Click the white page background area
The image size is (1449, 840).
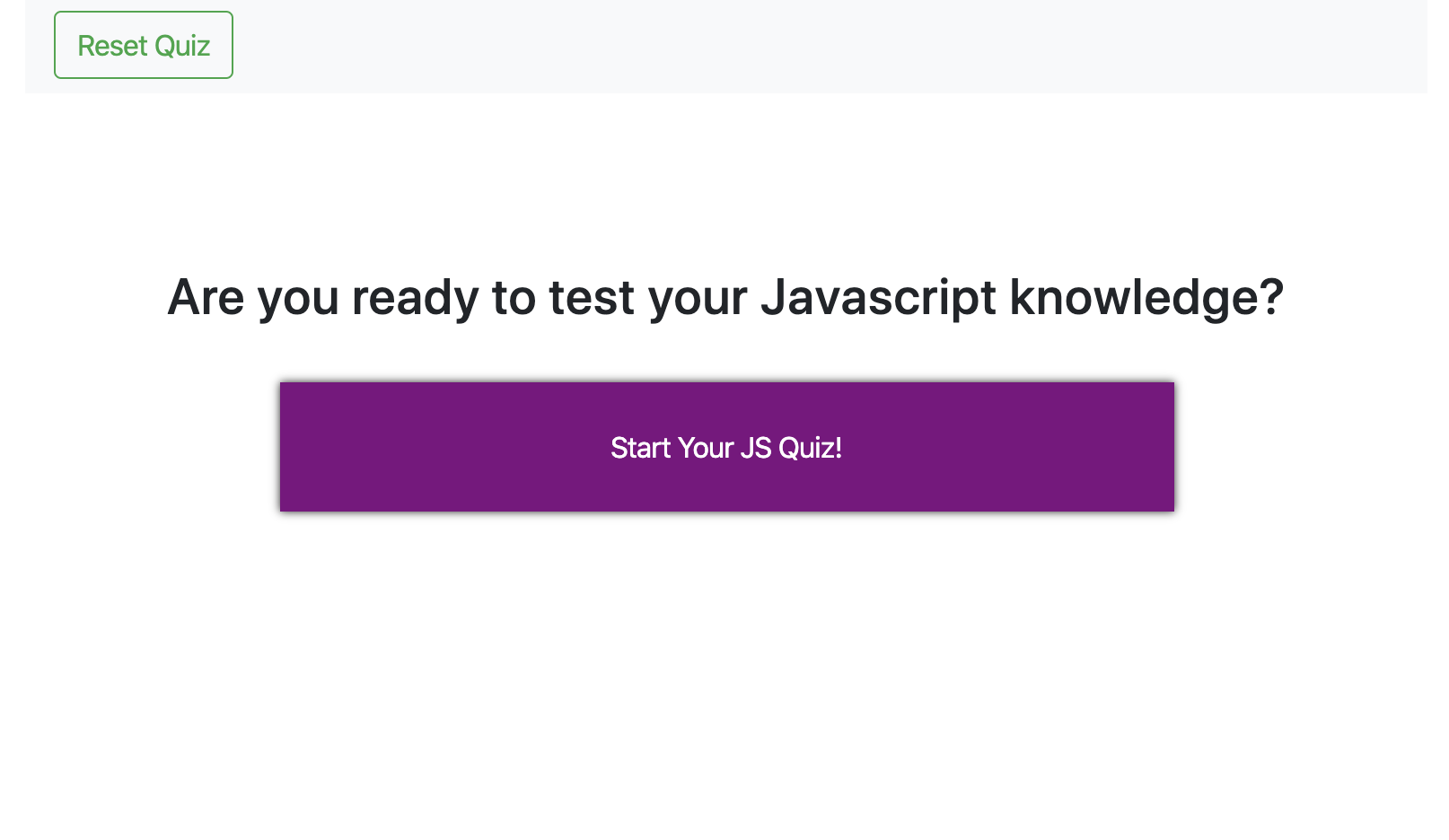tap(718, 673)
